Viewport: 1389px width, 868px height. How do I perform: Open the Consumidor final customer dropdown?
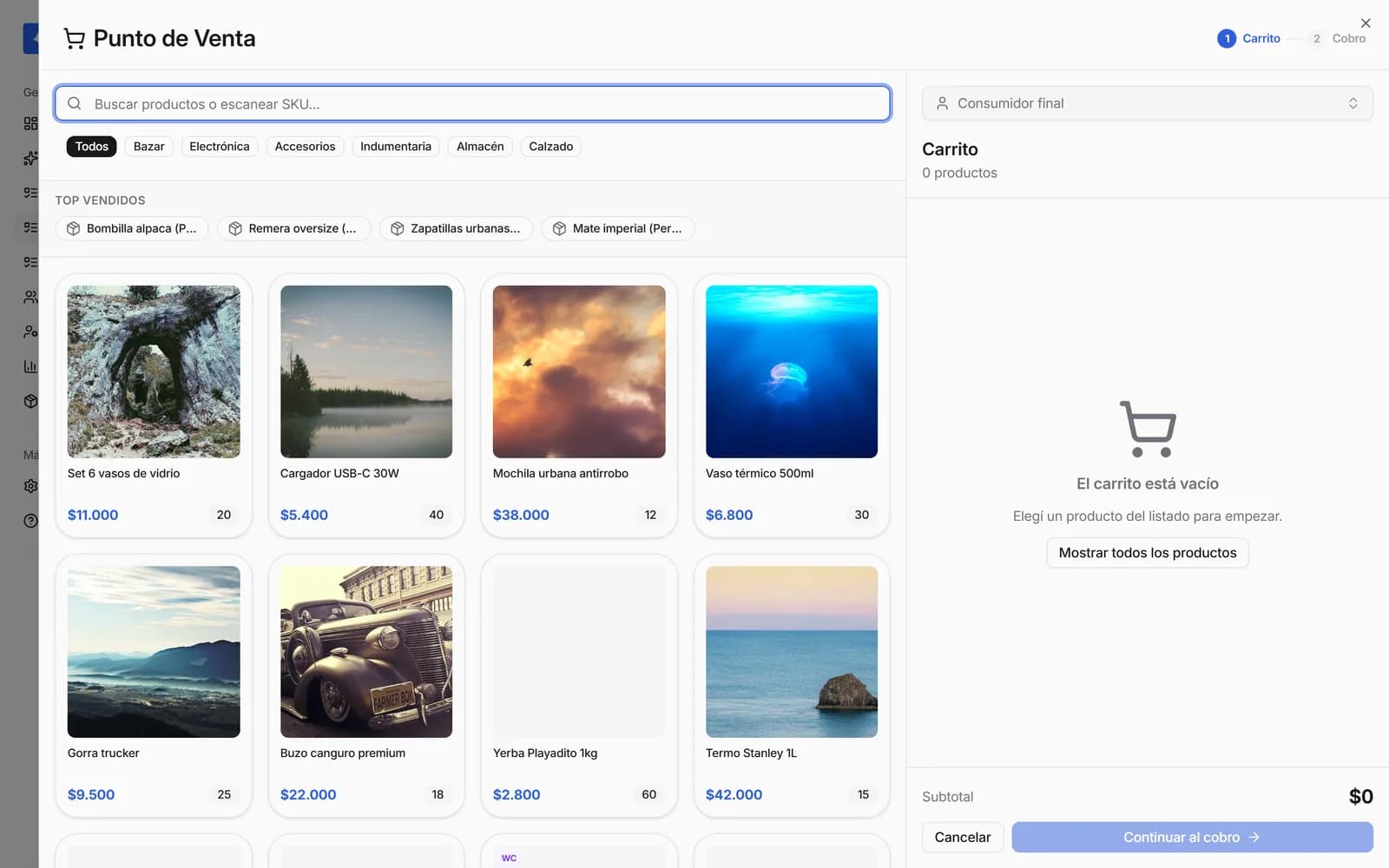1147,103
